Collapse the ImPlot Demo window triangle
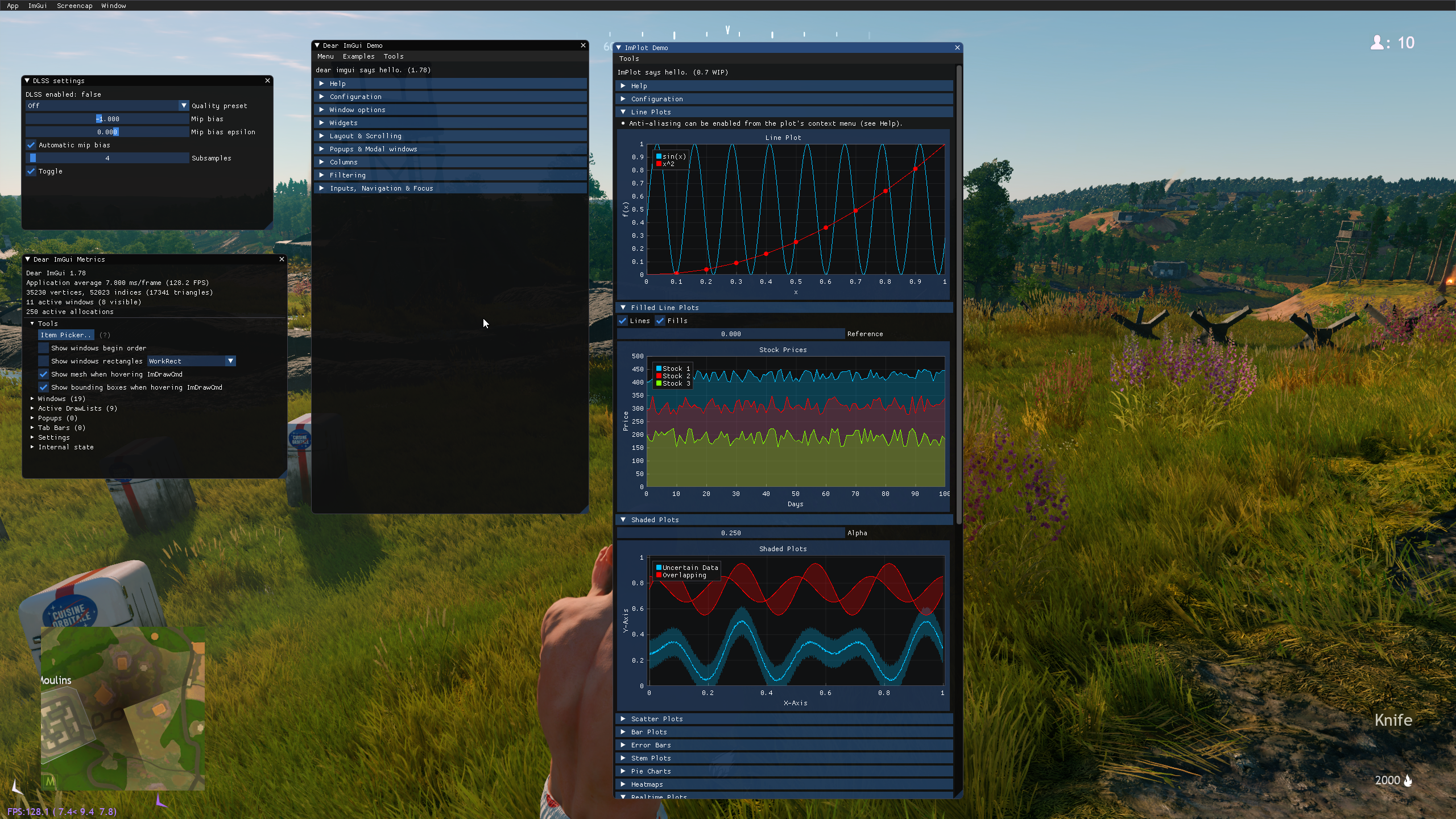 pyautogui.click(x=619, y=48)
